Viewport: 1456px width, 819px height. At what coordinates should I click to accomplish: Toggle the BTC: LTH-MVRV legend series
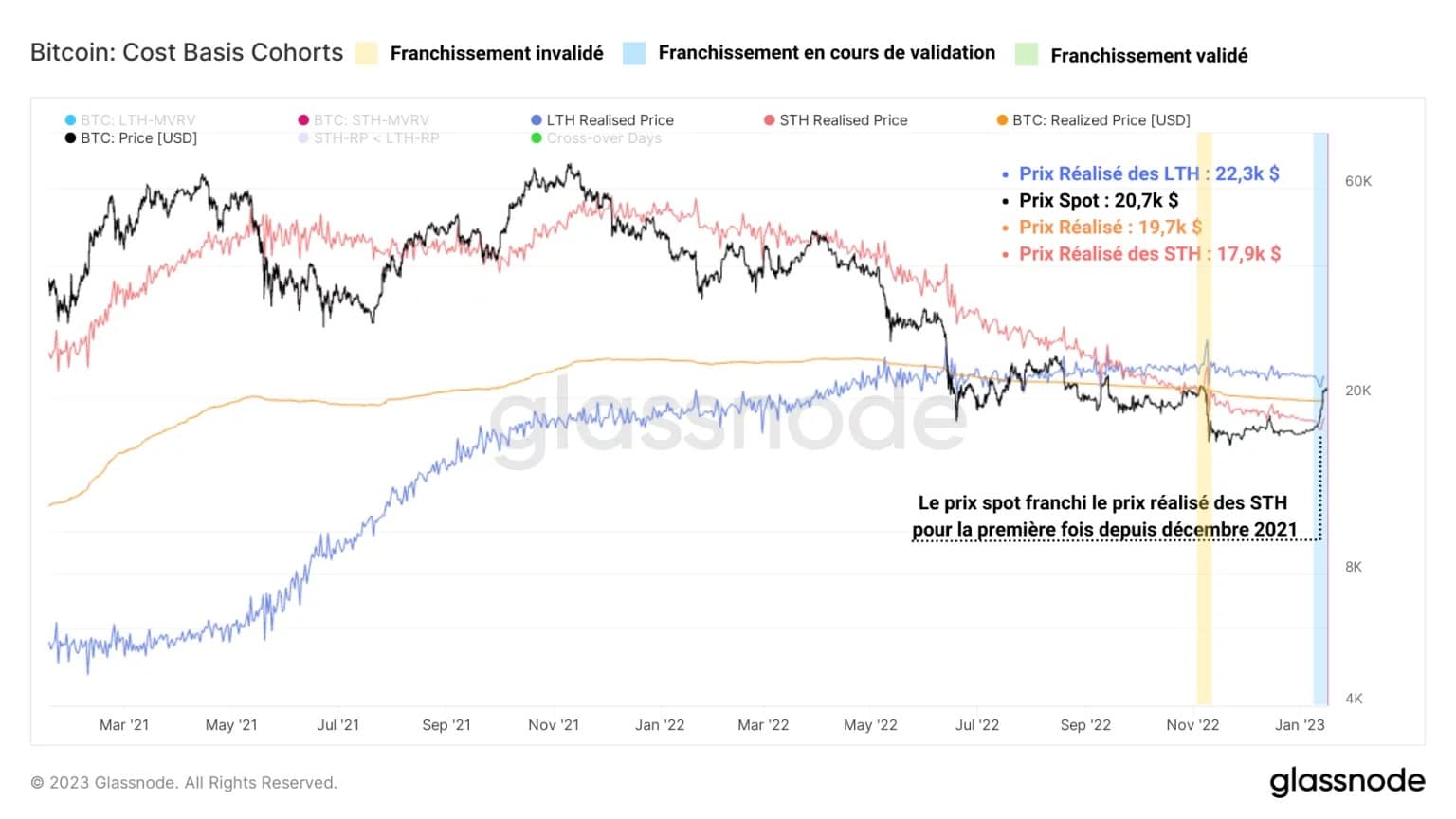point(130,120)
